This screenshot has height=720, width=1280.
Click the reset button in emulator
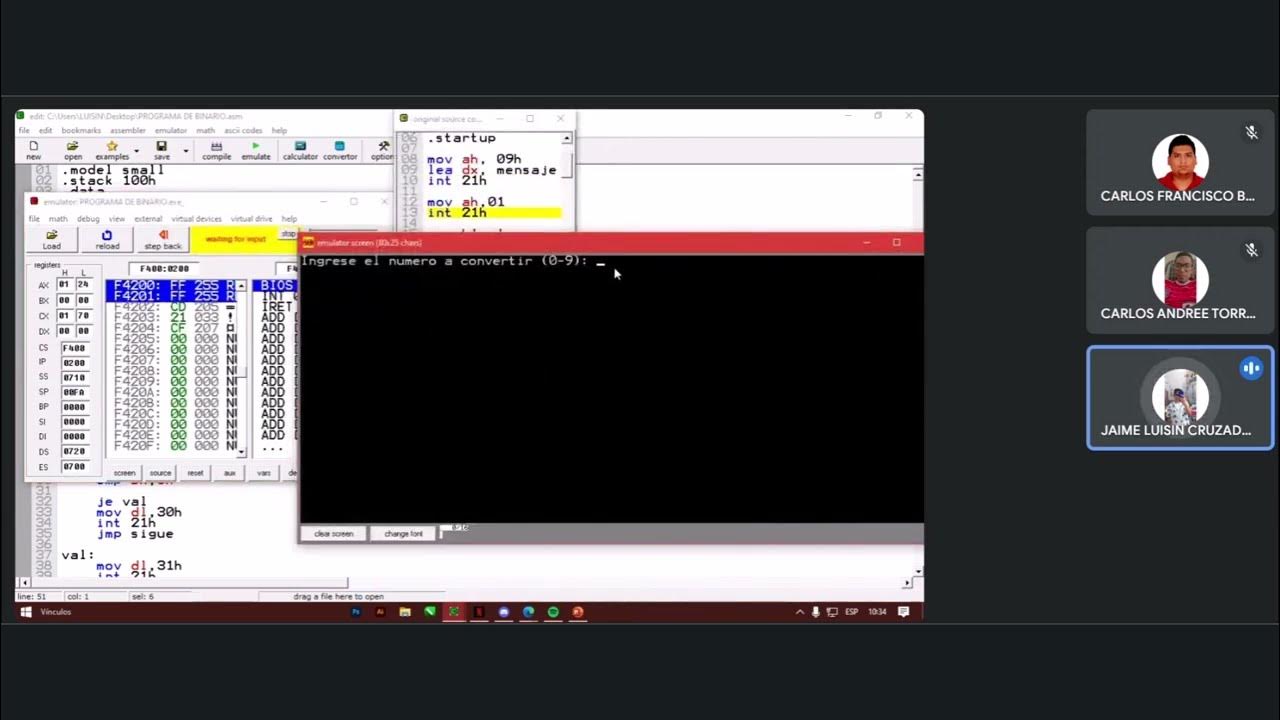tap(195, 473)
